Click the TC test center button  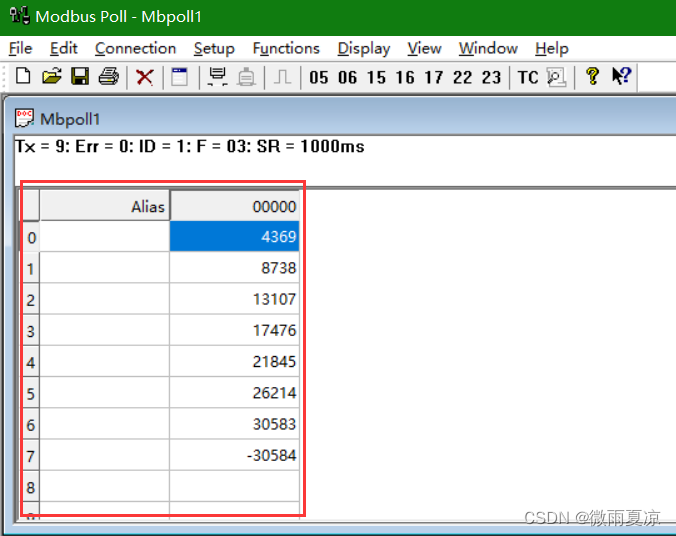pyautogui.click(x=528, y=78)
